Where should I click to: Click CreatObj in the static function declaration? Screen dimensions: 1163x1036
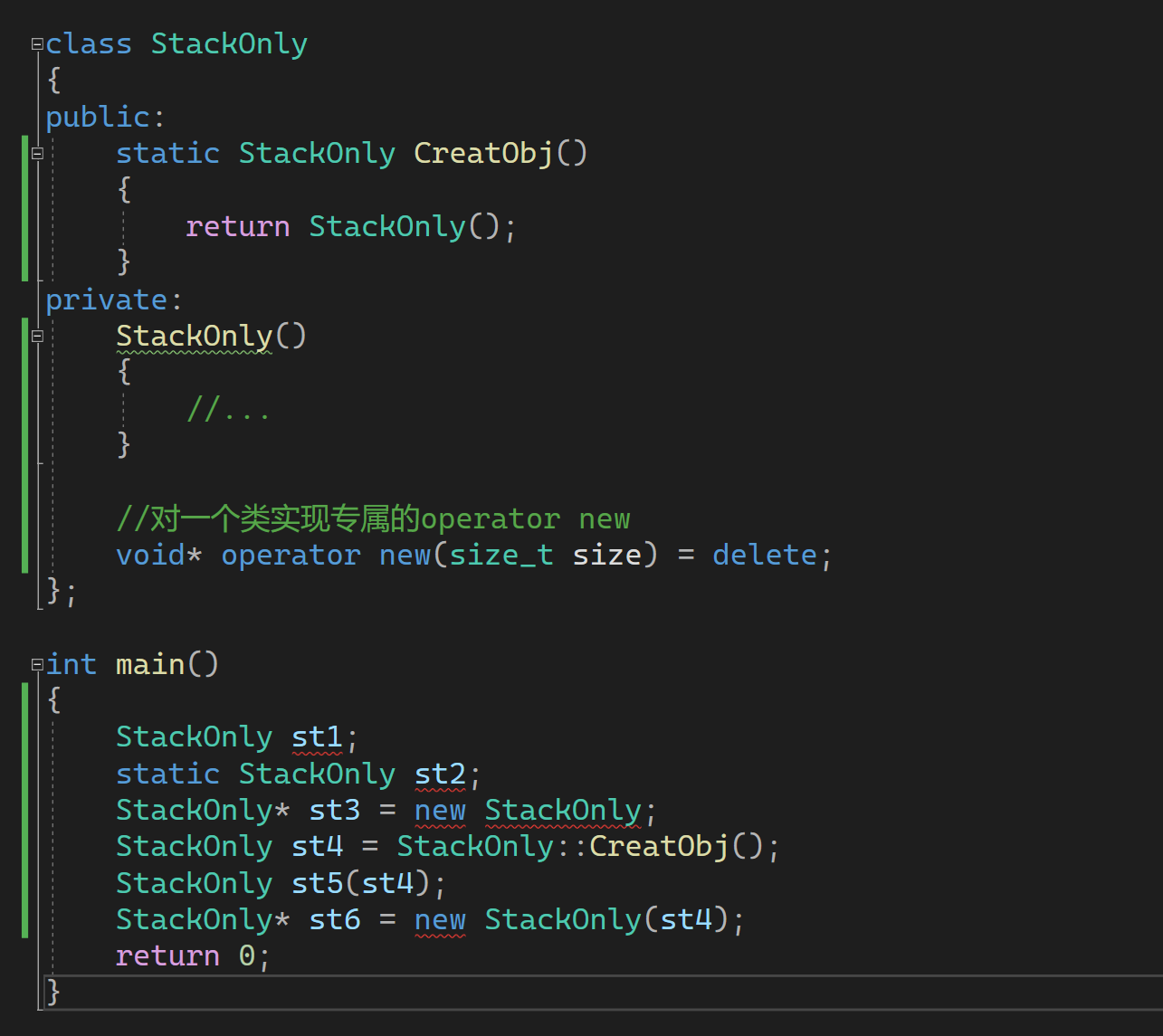point(483,153)
